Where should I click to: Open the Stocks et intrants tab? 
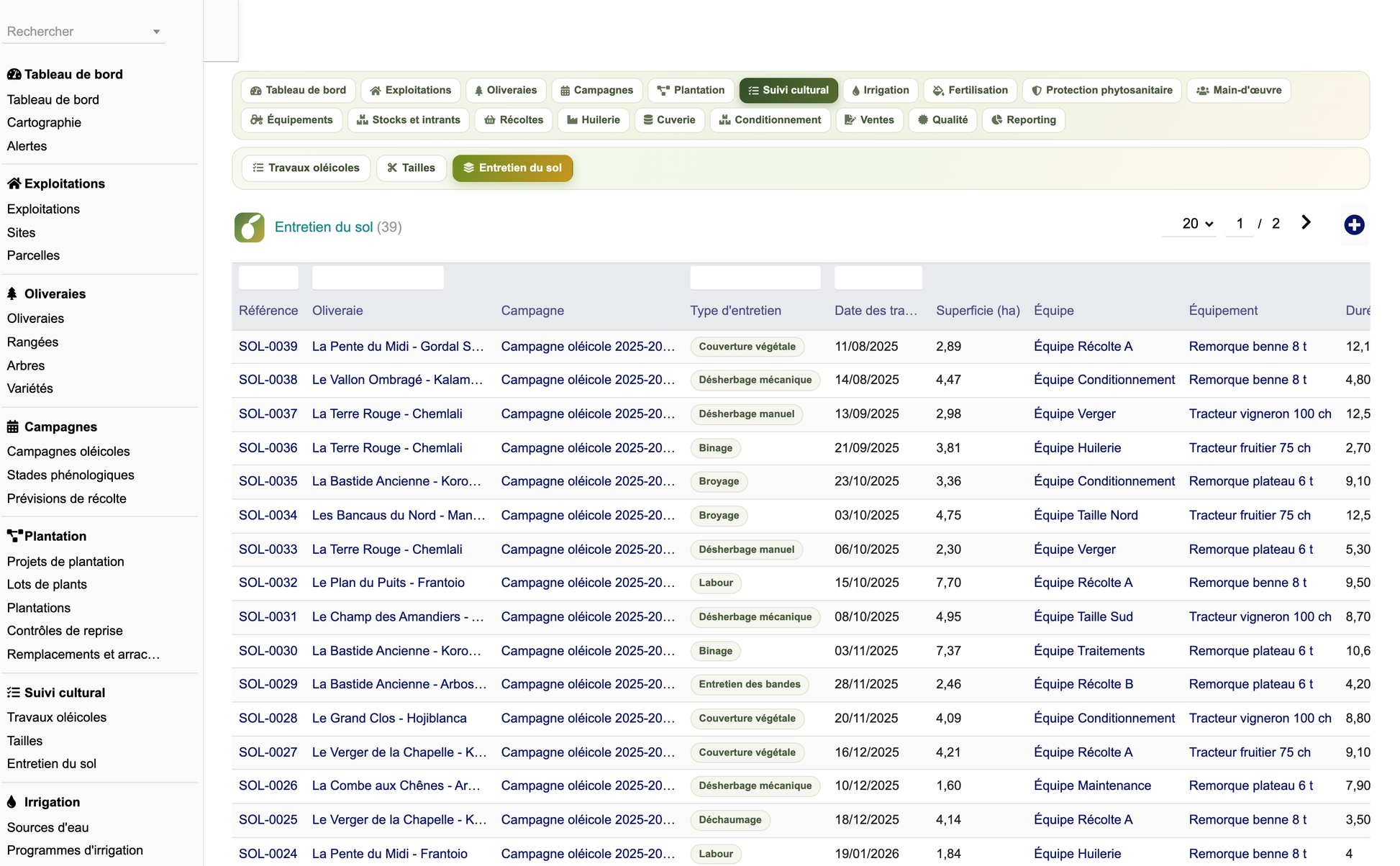[409, 120]
